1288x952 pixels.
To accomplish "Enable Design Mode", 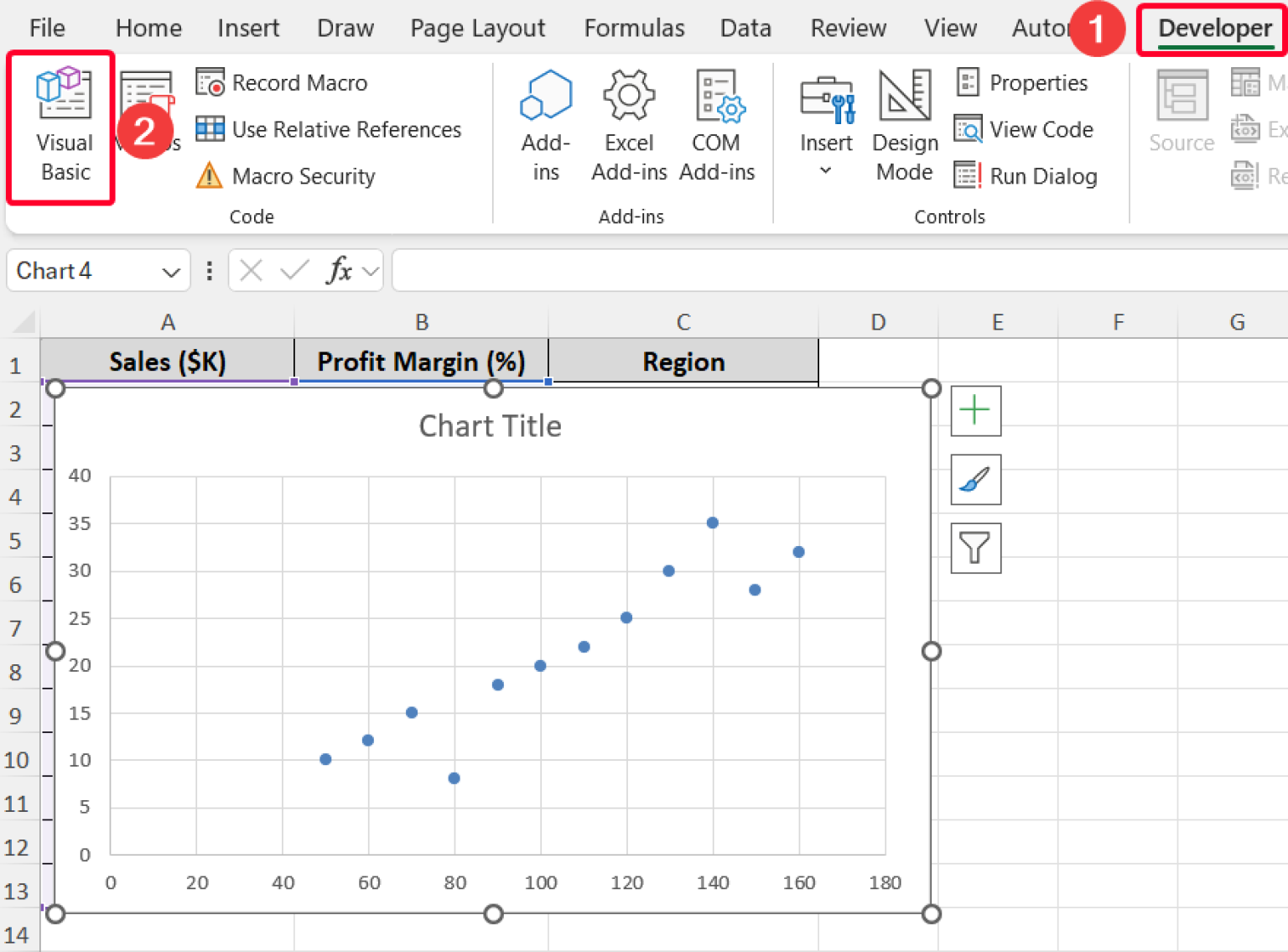I will click(x=904, y=126).
